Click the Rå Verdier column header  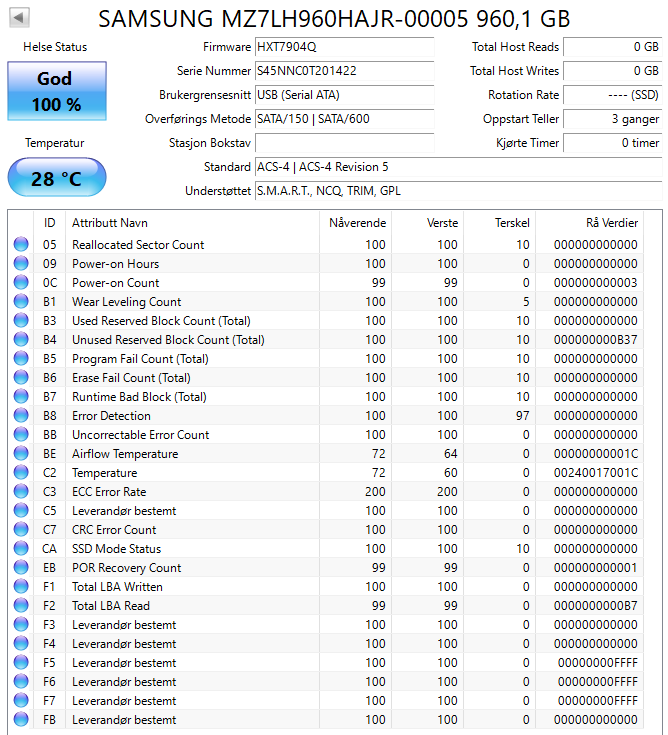tap(590, 223)
